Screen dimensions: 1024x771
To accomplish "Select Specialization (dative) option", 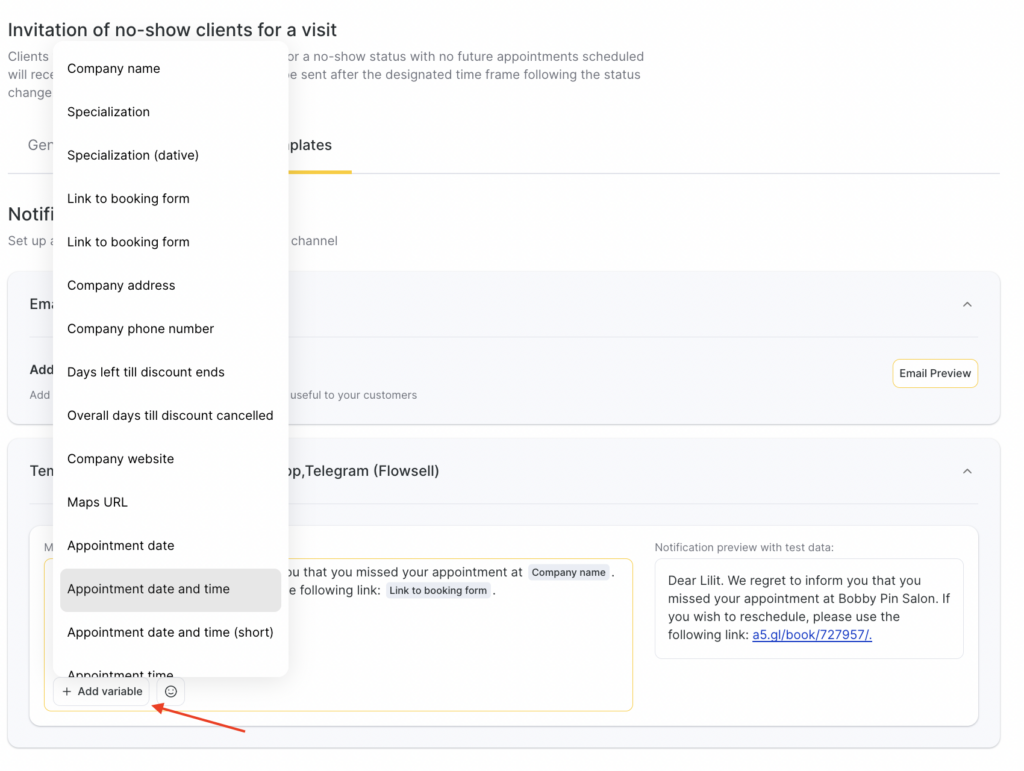I will 133,155.
